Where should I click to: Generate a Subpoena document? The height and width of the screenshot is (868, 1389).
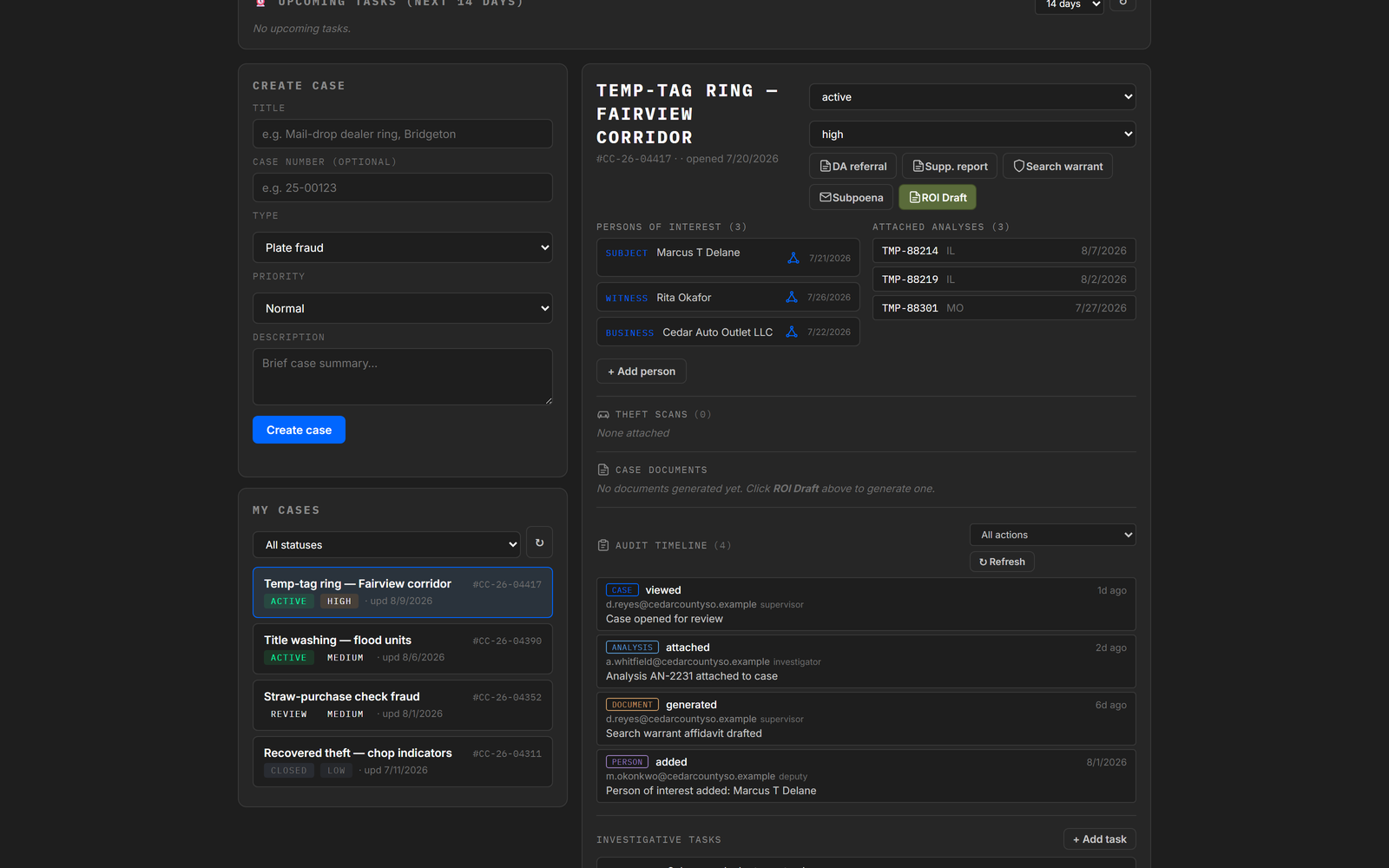pos(852,198)
